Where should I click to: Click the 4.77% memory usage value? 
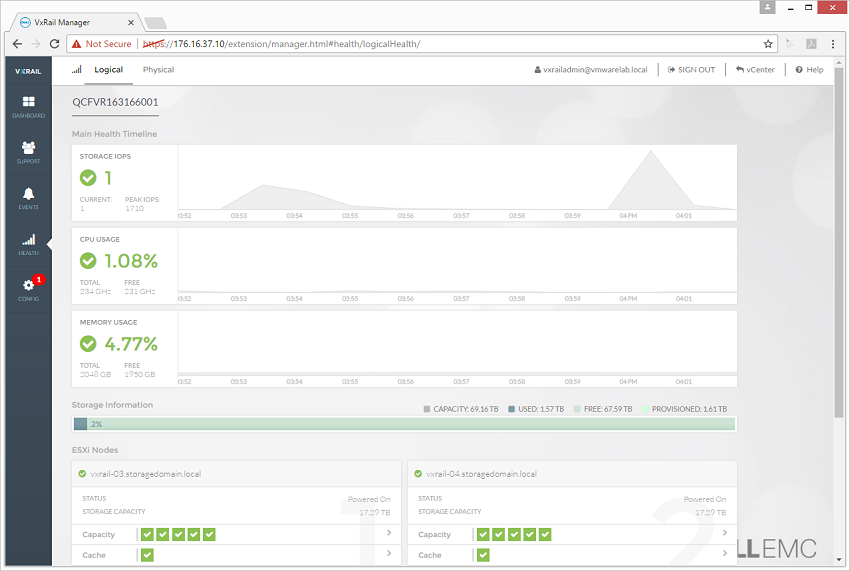(x=131, y=344)
